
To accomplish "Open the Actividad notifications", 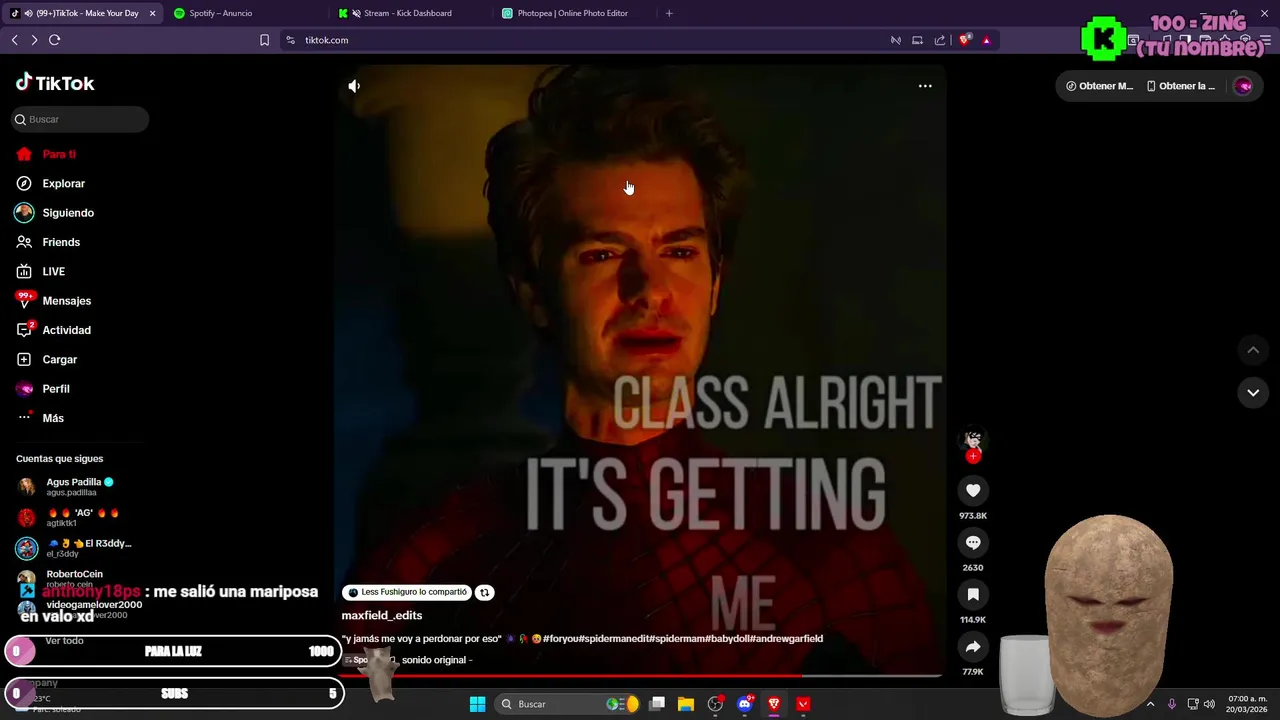I will pyautogui.click(x=66, y=330).
